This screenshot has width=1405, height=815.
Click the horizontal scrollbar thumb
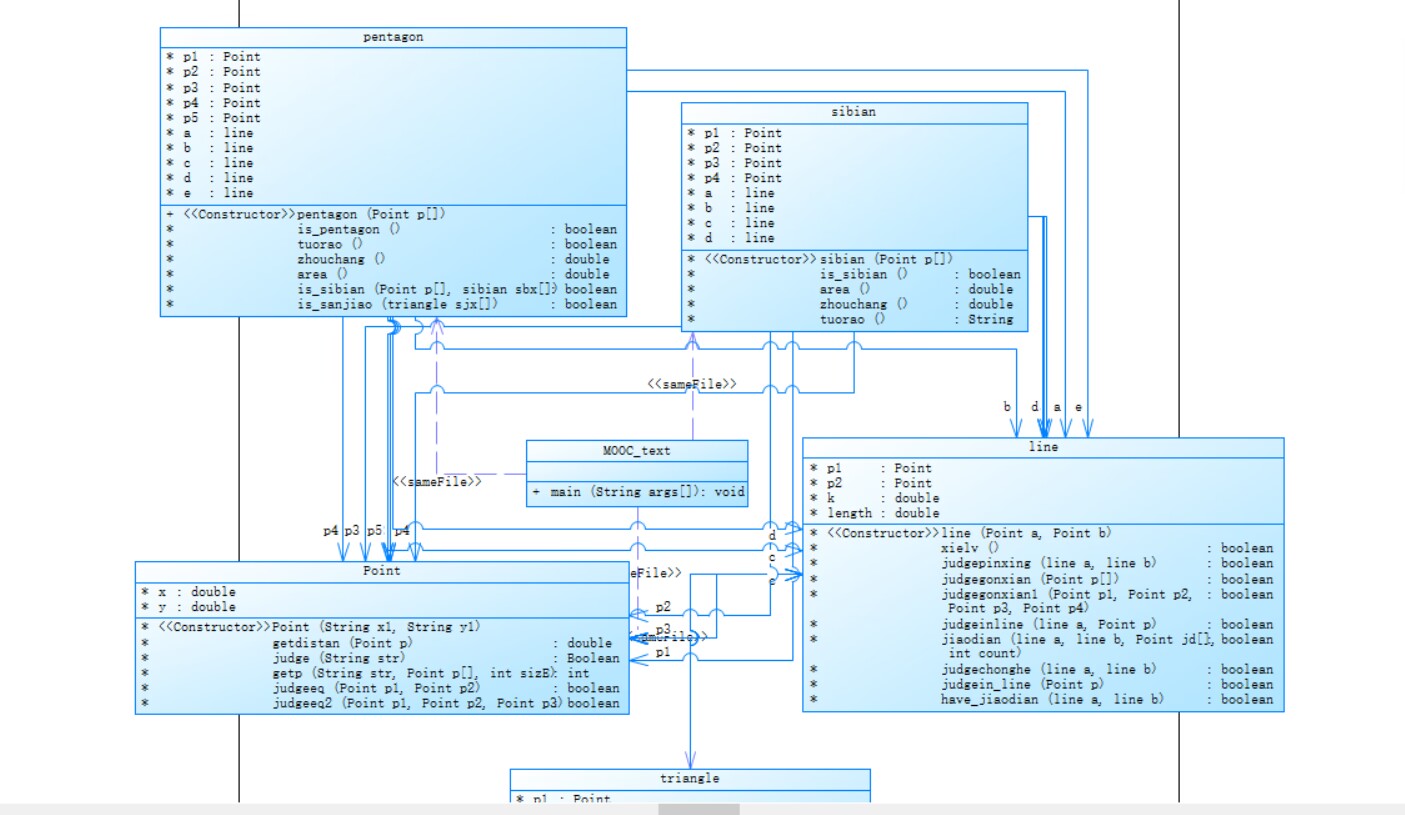(699, 809)
